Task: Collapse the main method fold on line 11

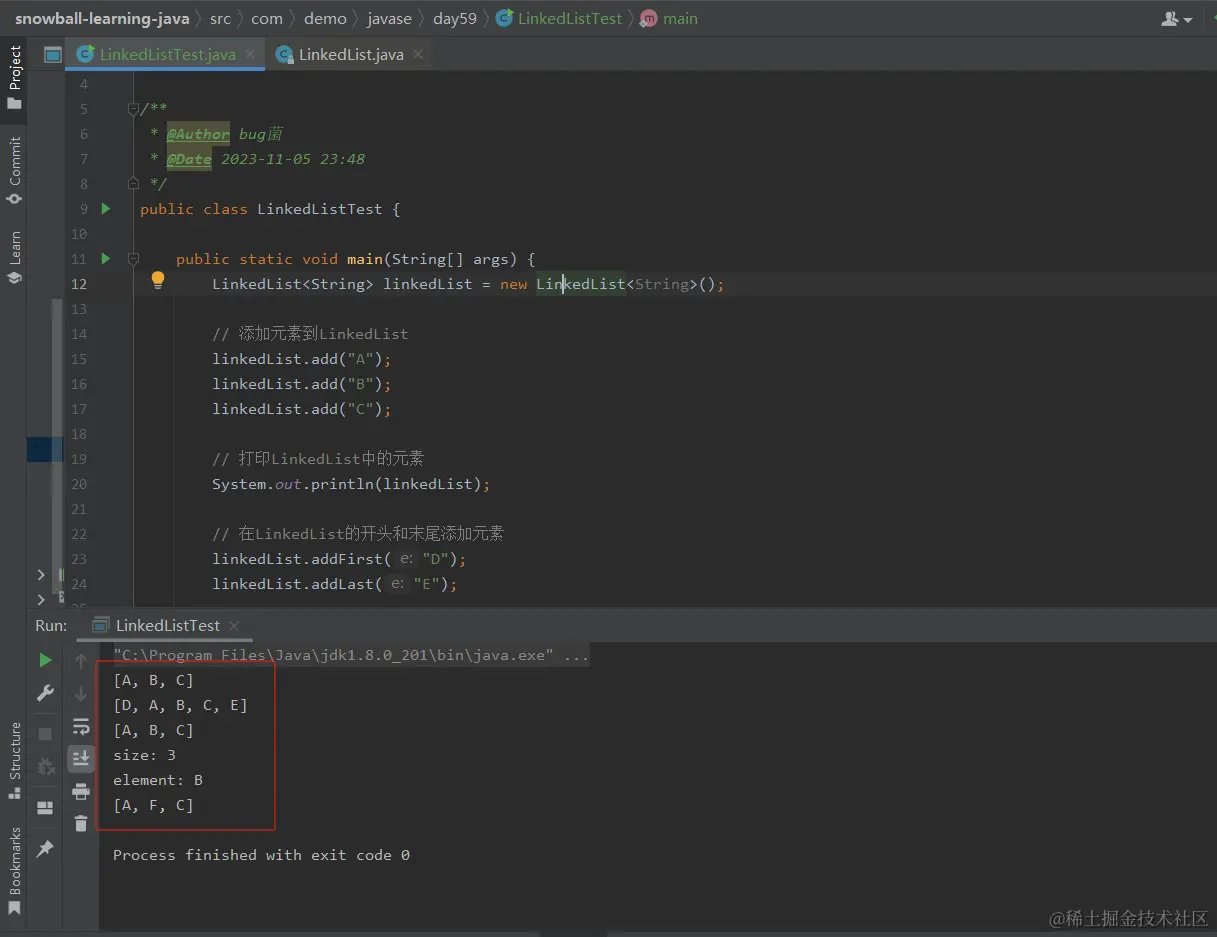Action: 133,258
